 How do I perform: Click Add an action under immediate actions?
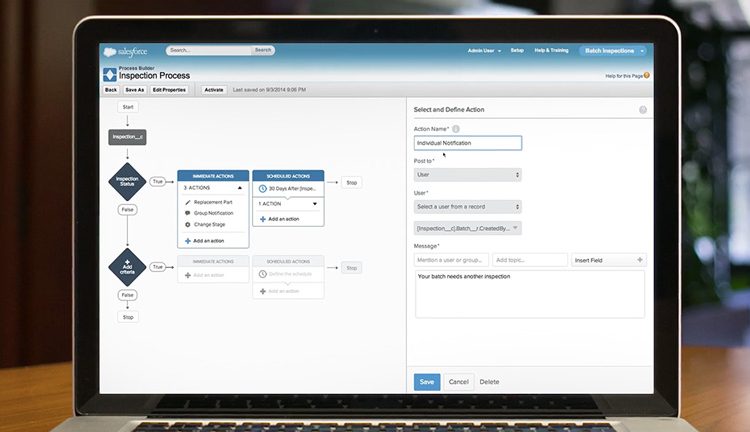tap(209, 241)
